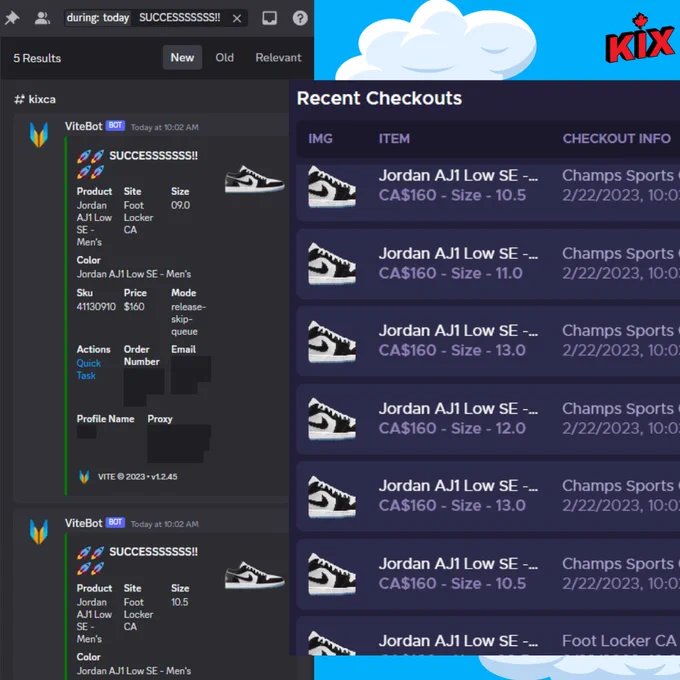The image size is (680, 680).
Task: Click the Quick Task link
Action: pos(88,369)
